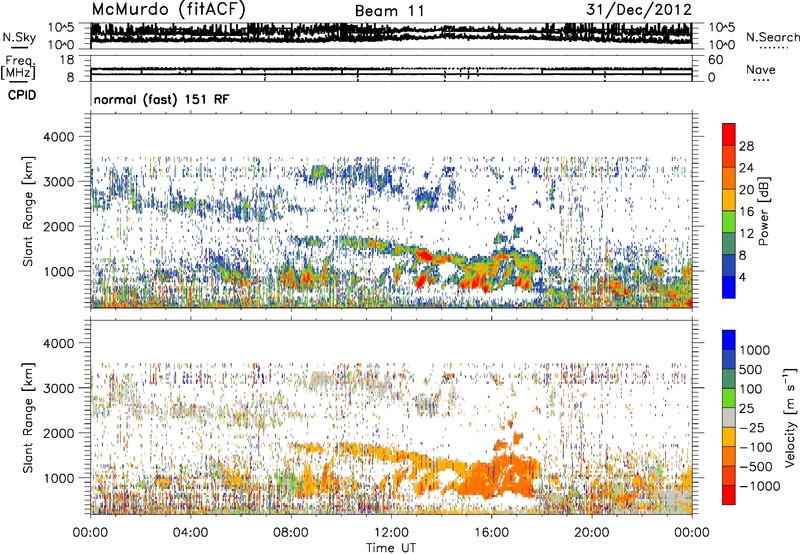Viewport: 800px width, 554px height.
Task: Click the 18 tick on frequency axis
Action: click(x=67, y=60)
